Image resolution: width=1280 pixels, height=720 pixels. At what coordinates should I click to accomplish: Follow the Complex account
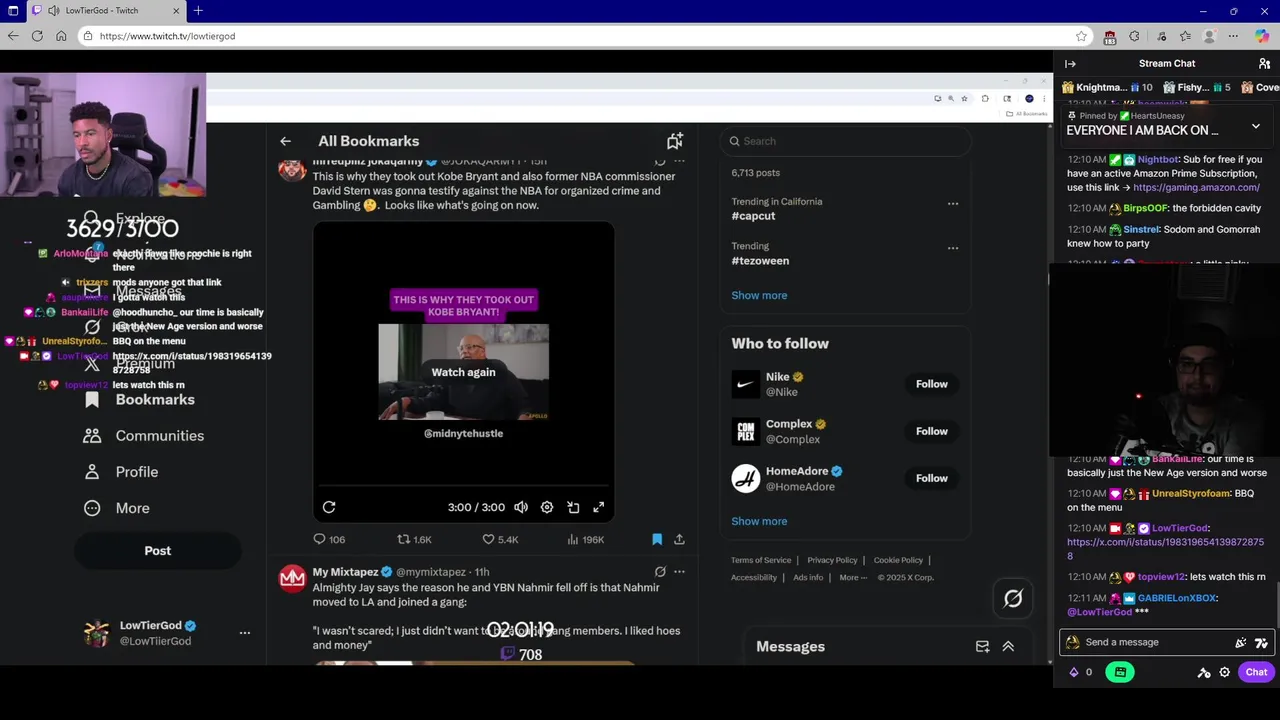[931, 431]
